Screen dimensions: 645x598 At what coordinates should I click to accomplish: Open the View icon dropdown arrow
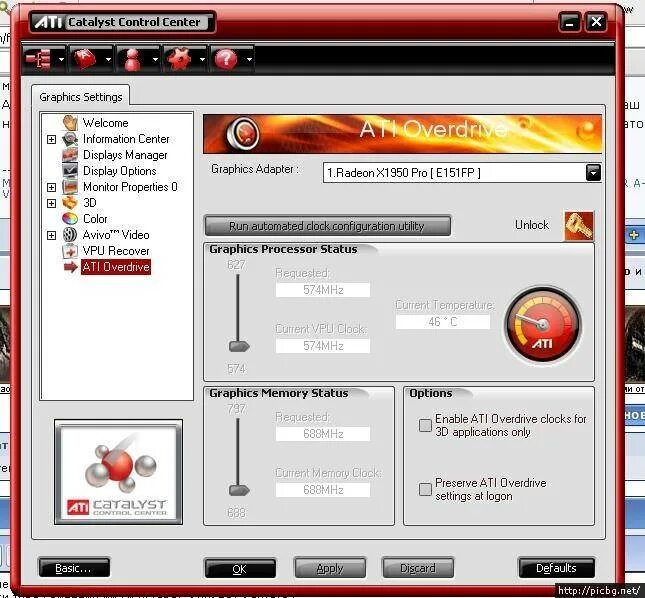(61, 60)
